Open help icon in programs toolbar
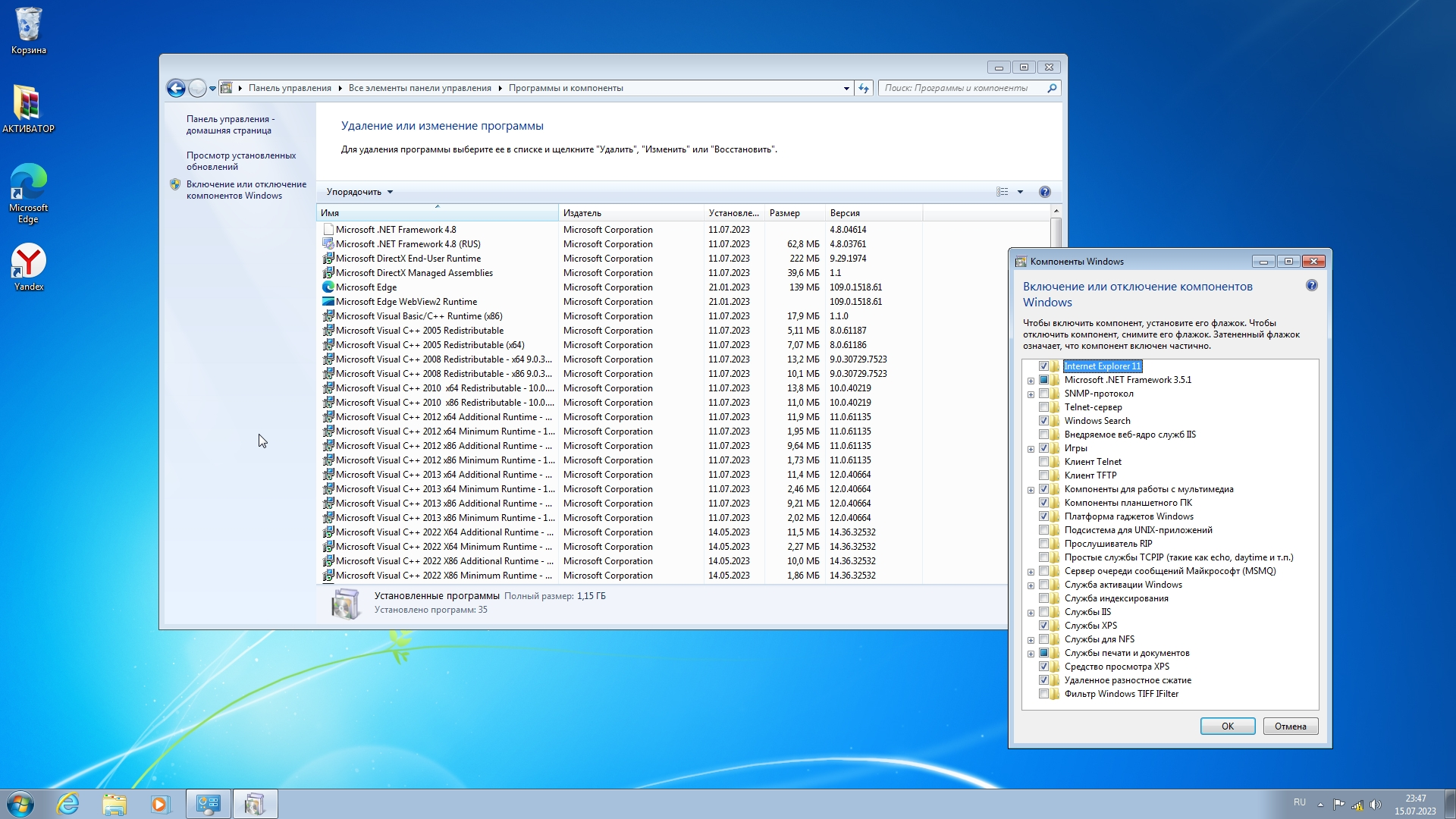Screen dimensions: 1456x819 pyautogui.click(x=1044, y=192)
